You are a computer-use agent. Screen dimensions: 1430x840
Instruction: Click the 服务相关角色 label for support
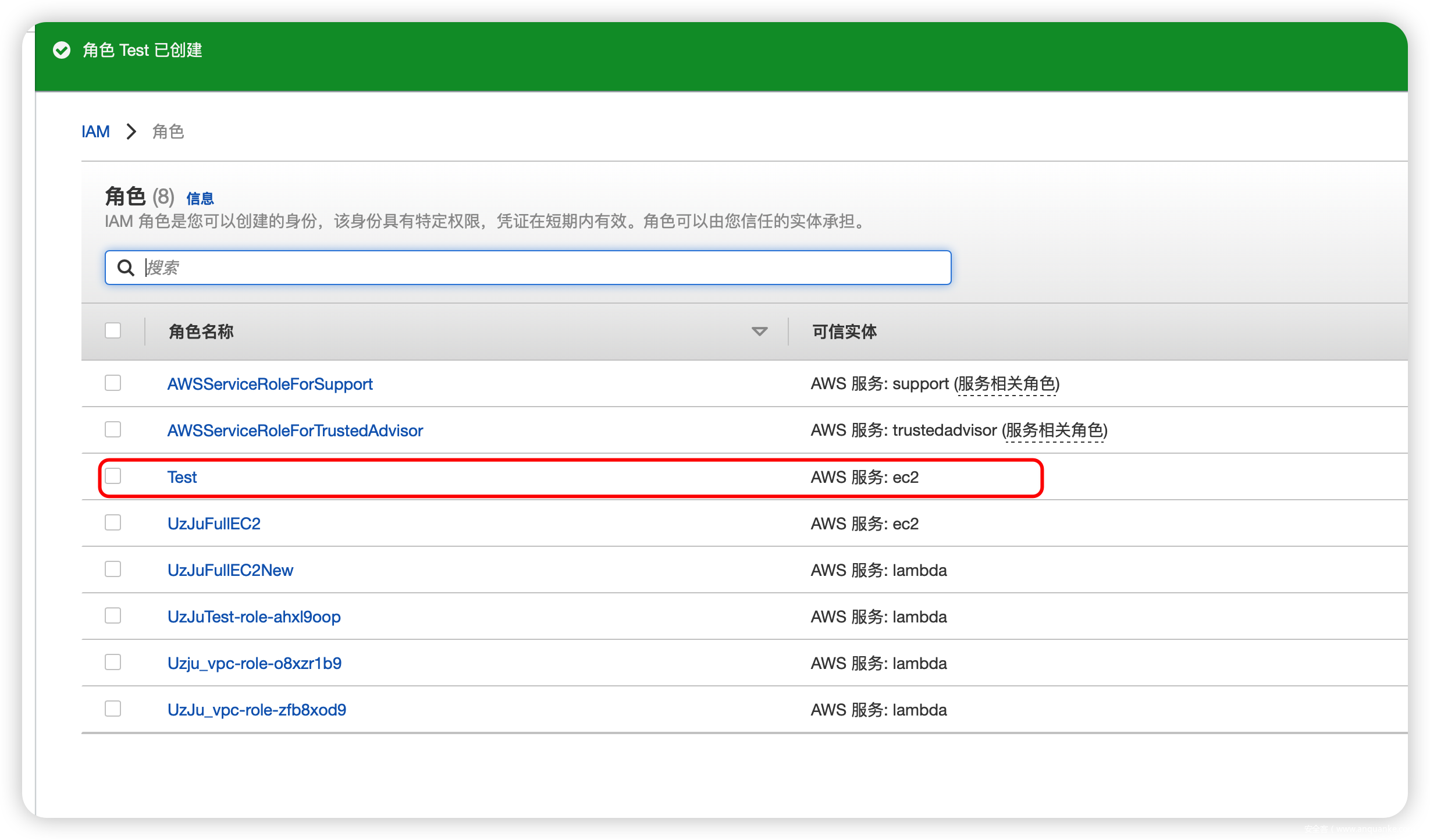point(1006,384)
